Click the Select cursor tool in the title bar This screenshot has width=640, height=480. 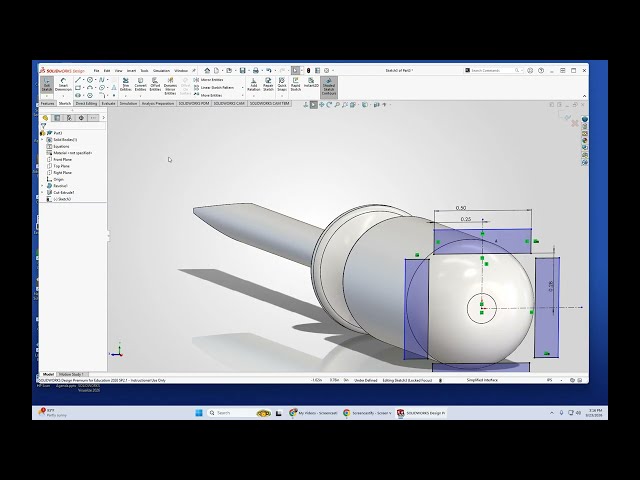click(x=295, y=70)
